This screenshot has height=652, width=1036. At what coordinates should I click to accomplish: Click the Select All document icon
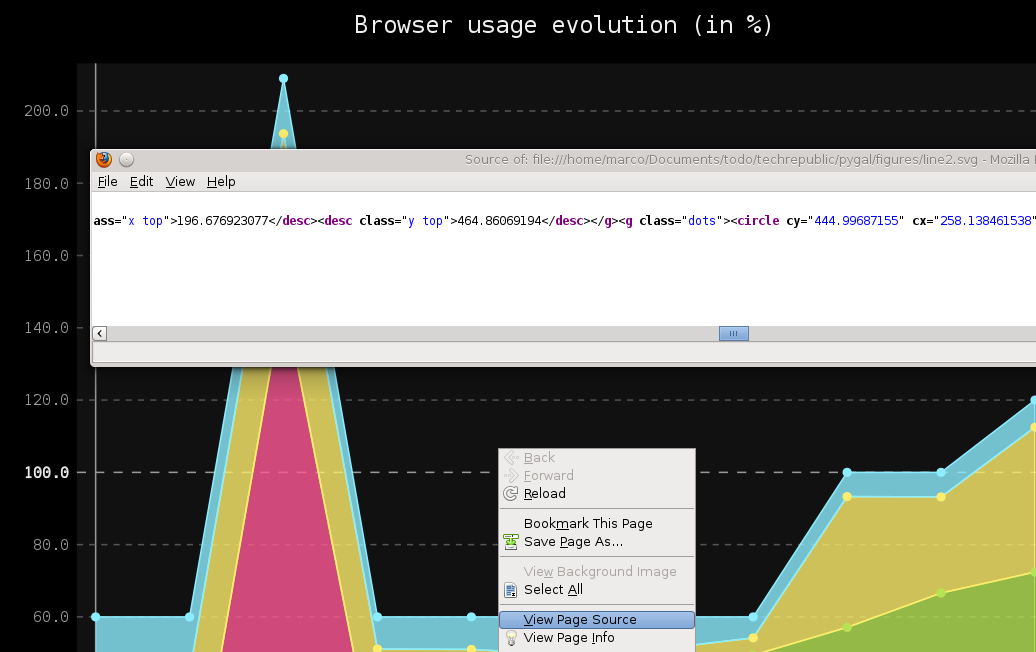point(513,589)
